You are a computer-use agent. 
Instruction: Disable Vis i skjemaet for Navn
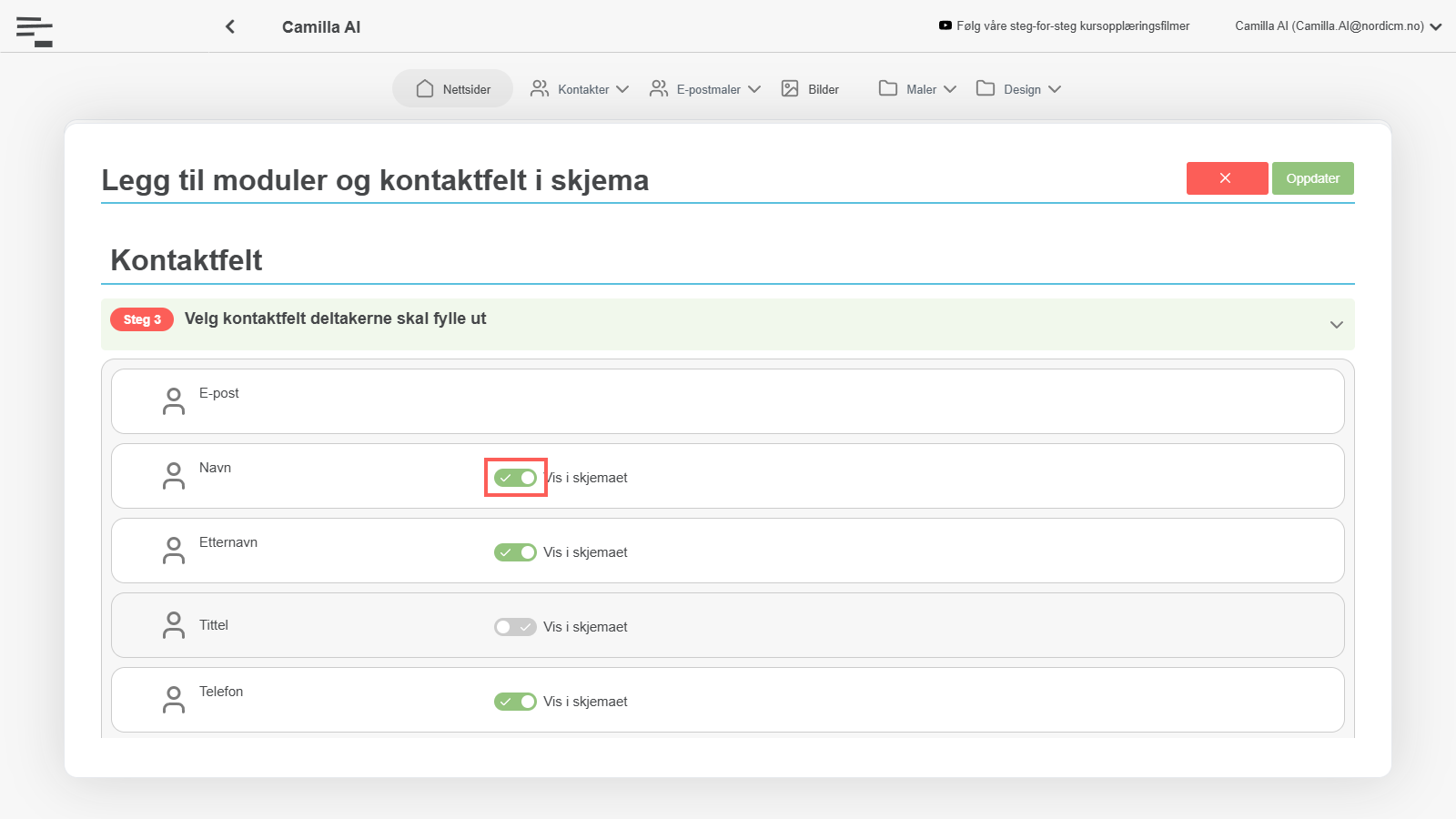(x=515, y=478)
